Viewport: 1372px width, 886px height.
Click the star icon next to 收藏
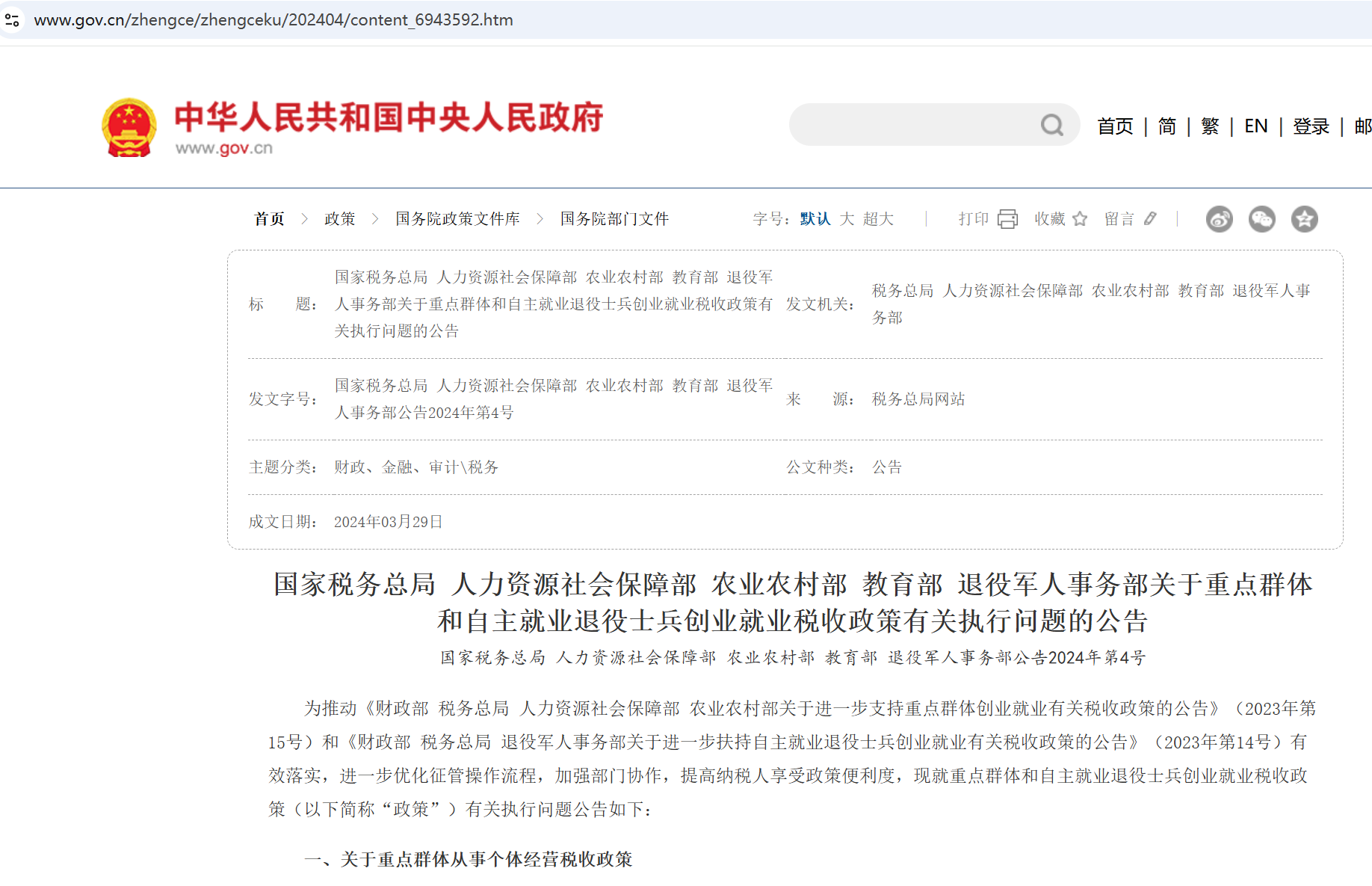(1080, 218)
